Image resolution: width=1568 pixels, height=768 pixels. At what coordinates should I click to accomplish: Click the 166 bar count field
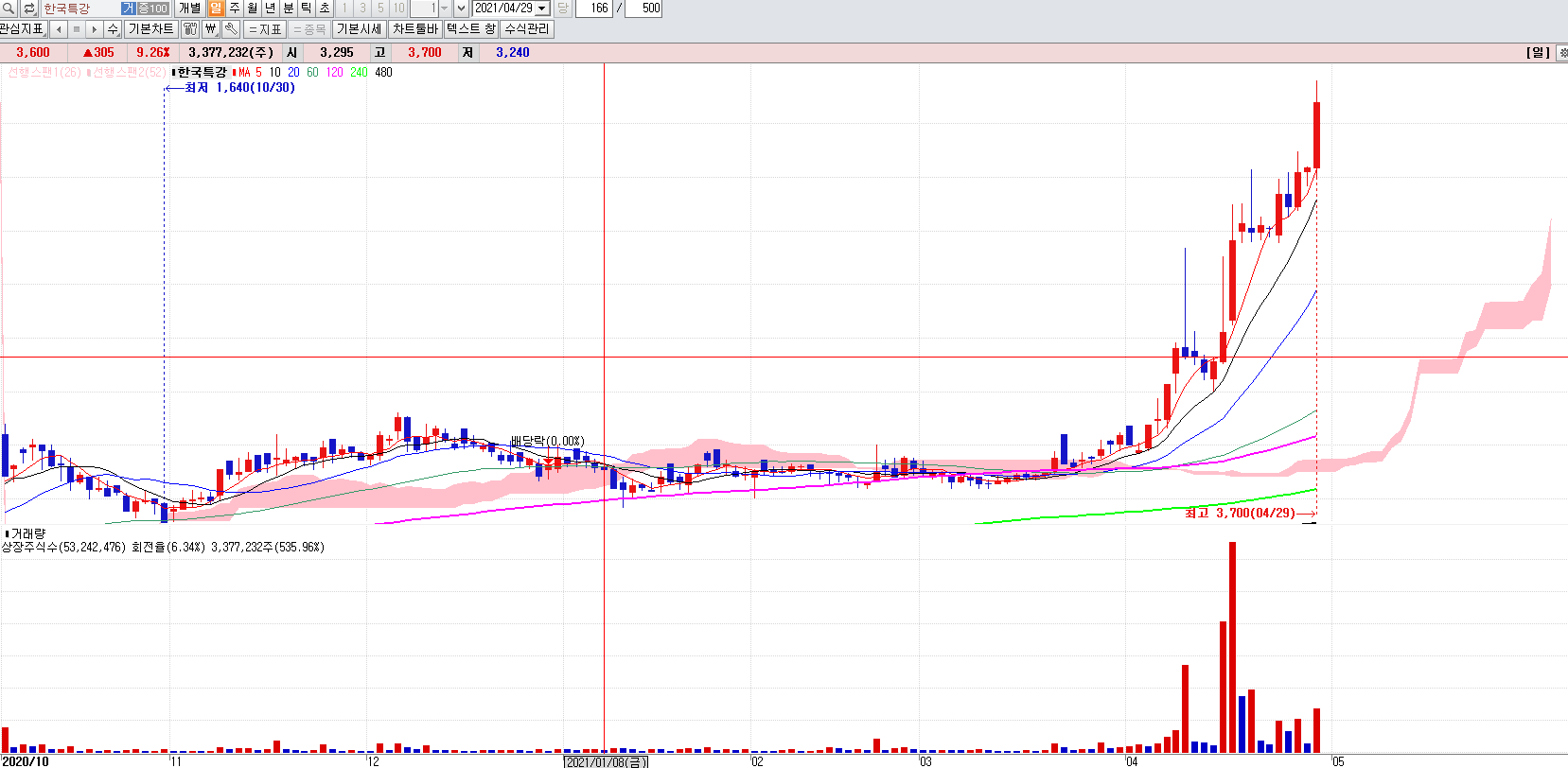coord(594,9)
